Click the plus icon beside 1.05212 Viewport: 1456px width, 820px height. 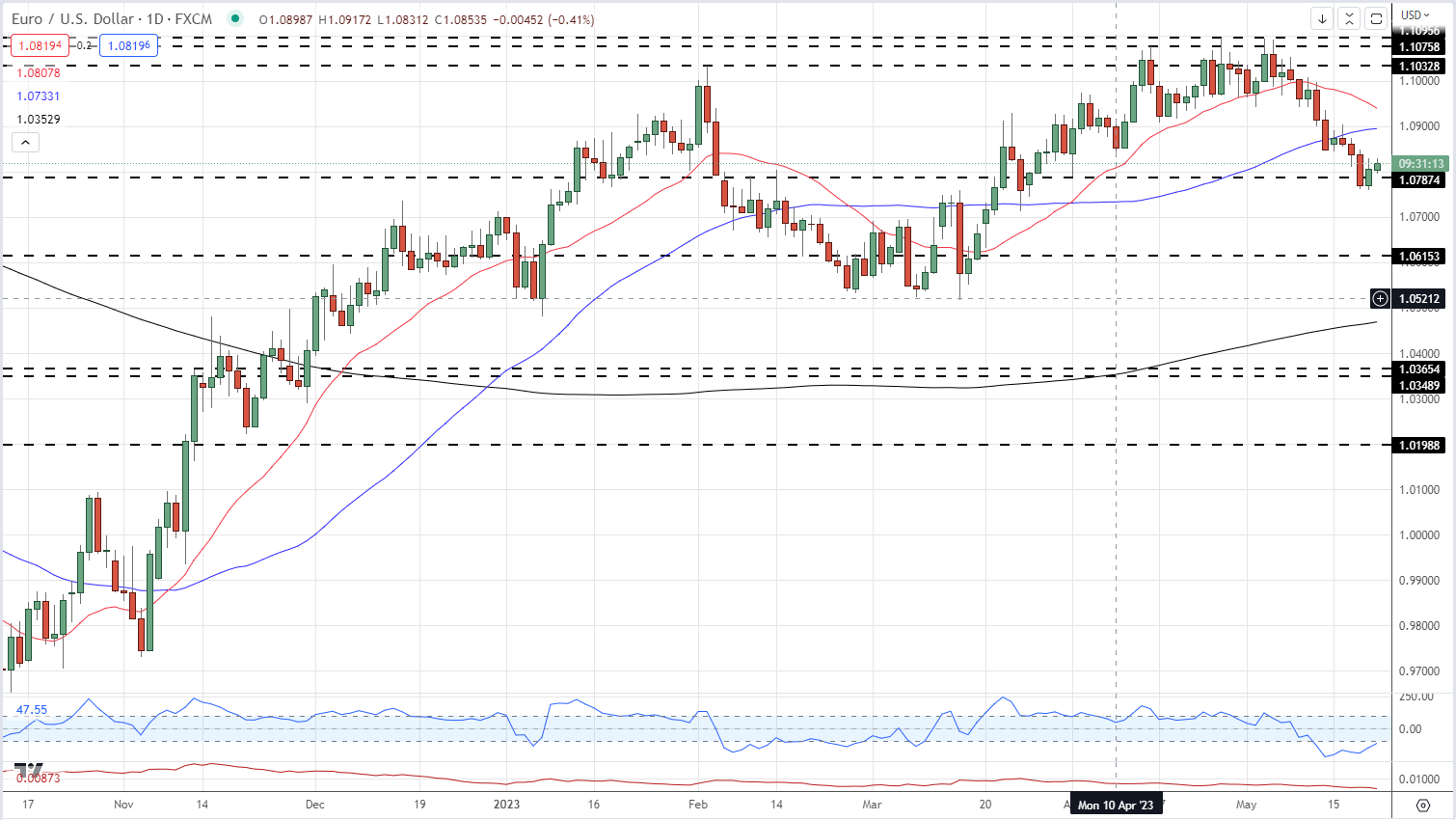tap(1381, 298)
